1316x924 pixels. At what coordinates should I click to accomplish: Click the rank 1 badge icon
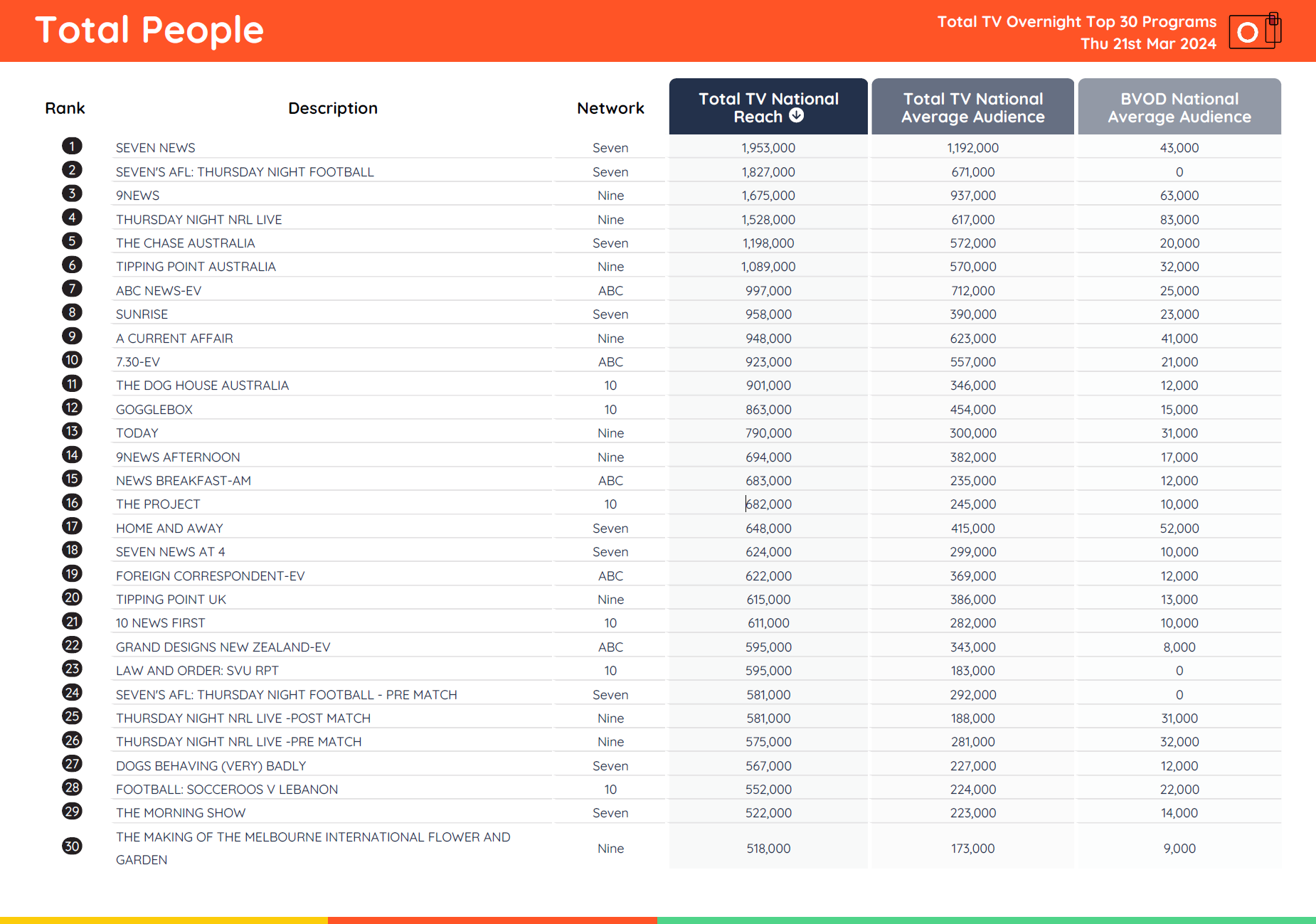point(72,147)
